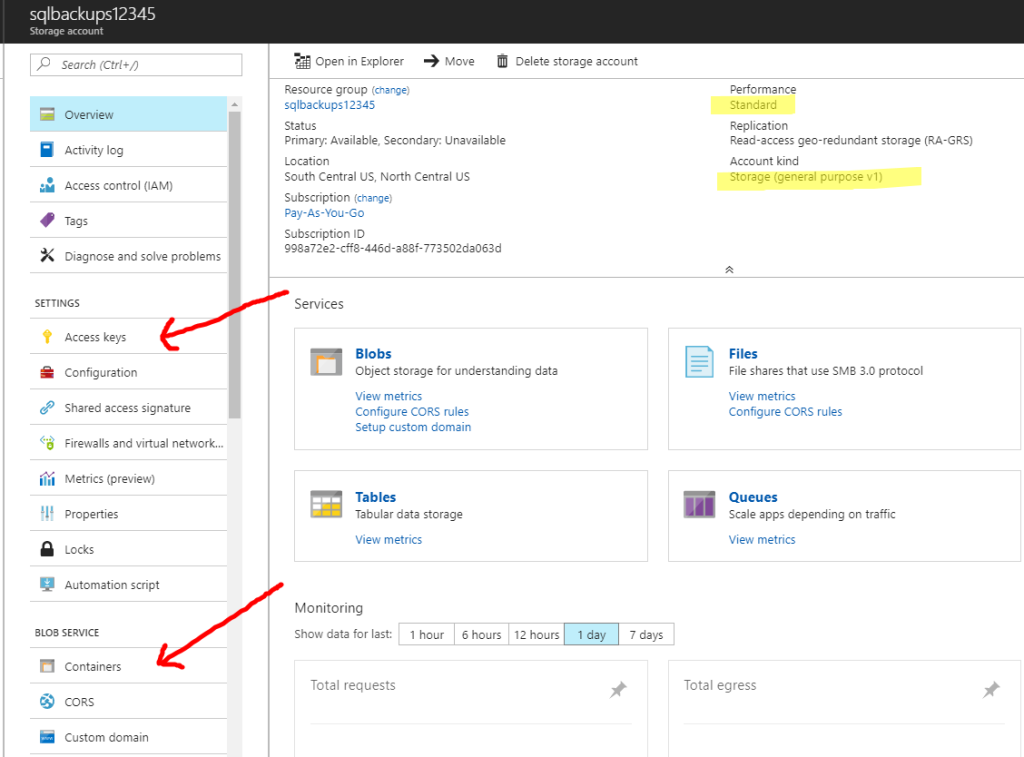
Task: Open the Pay-As-You-Go subscription link
Action: (x=325, y=213)
